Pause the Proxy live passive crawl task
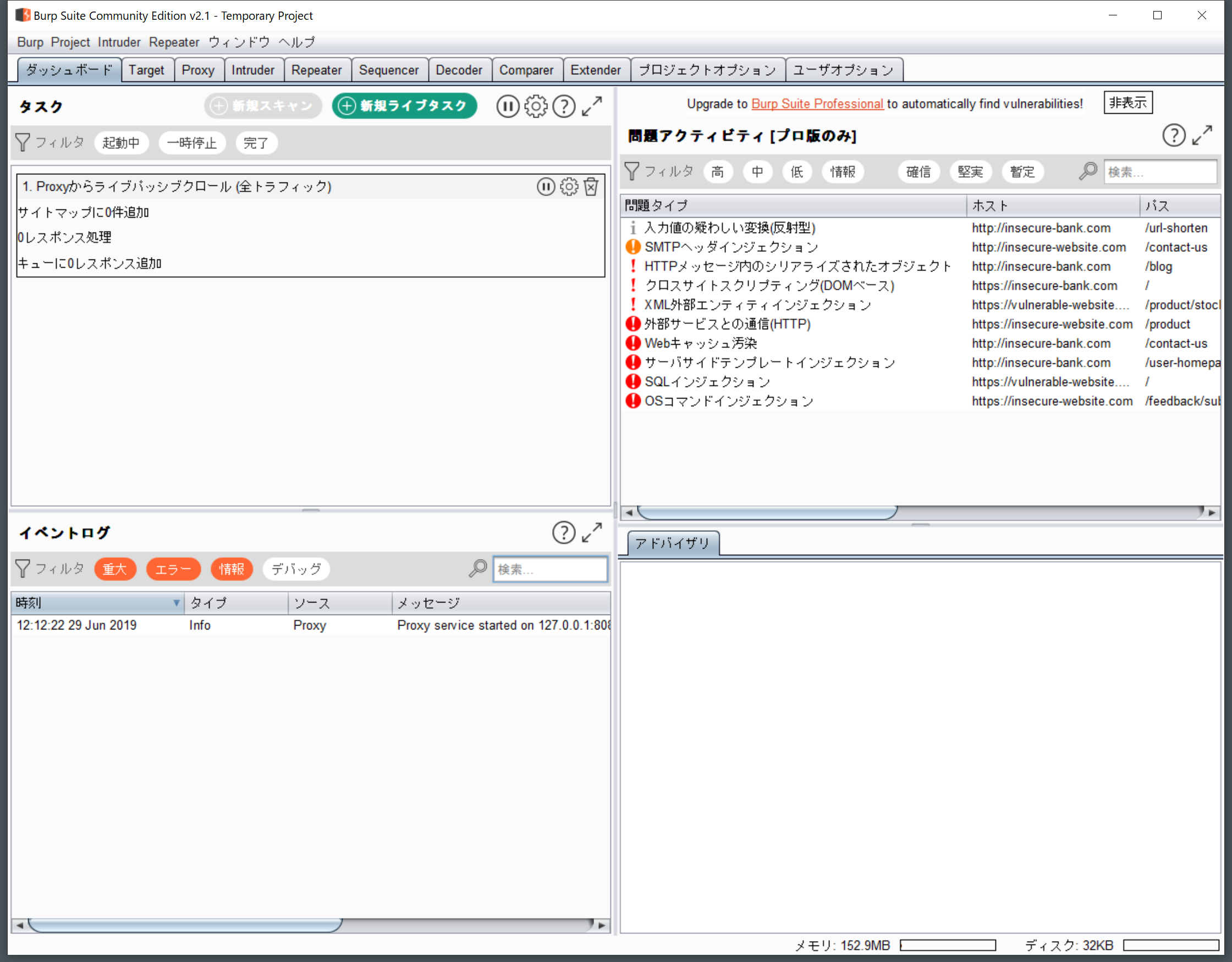 [x=546, y=187]
